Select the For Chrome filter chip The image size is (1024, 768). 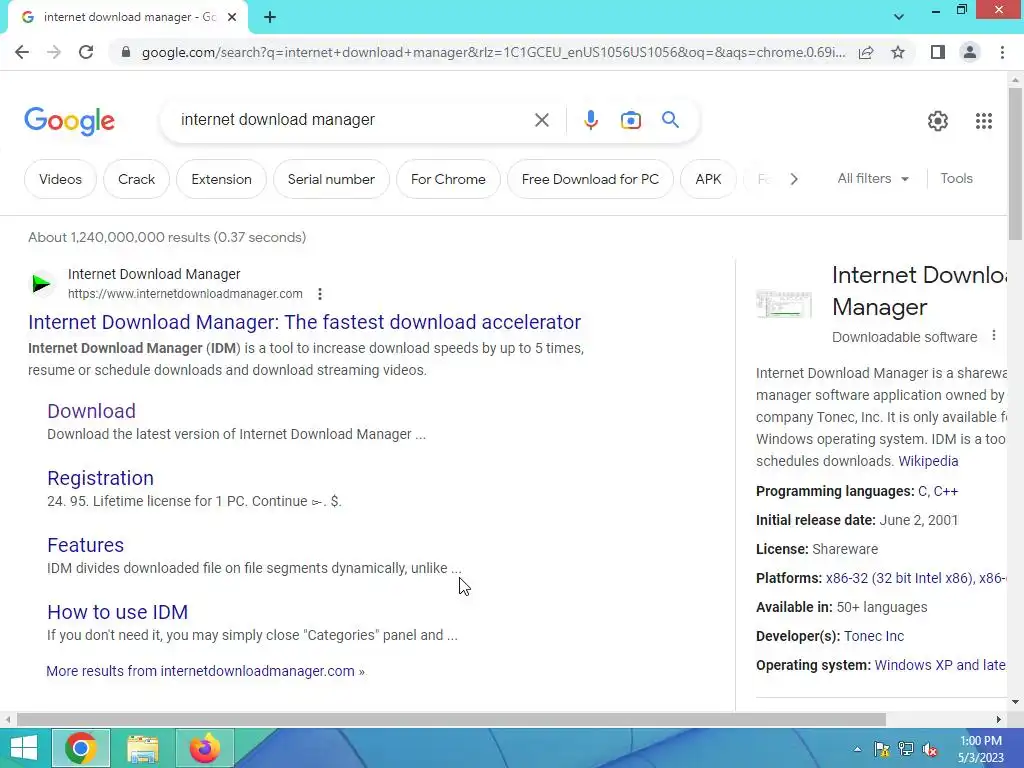448,179
